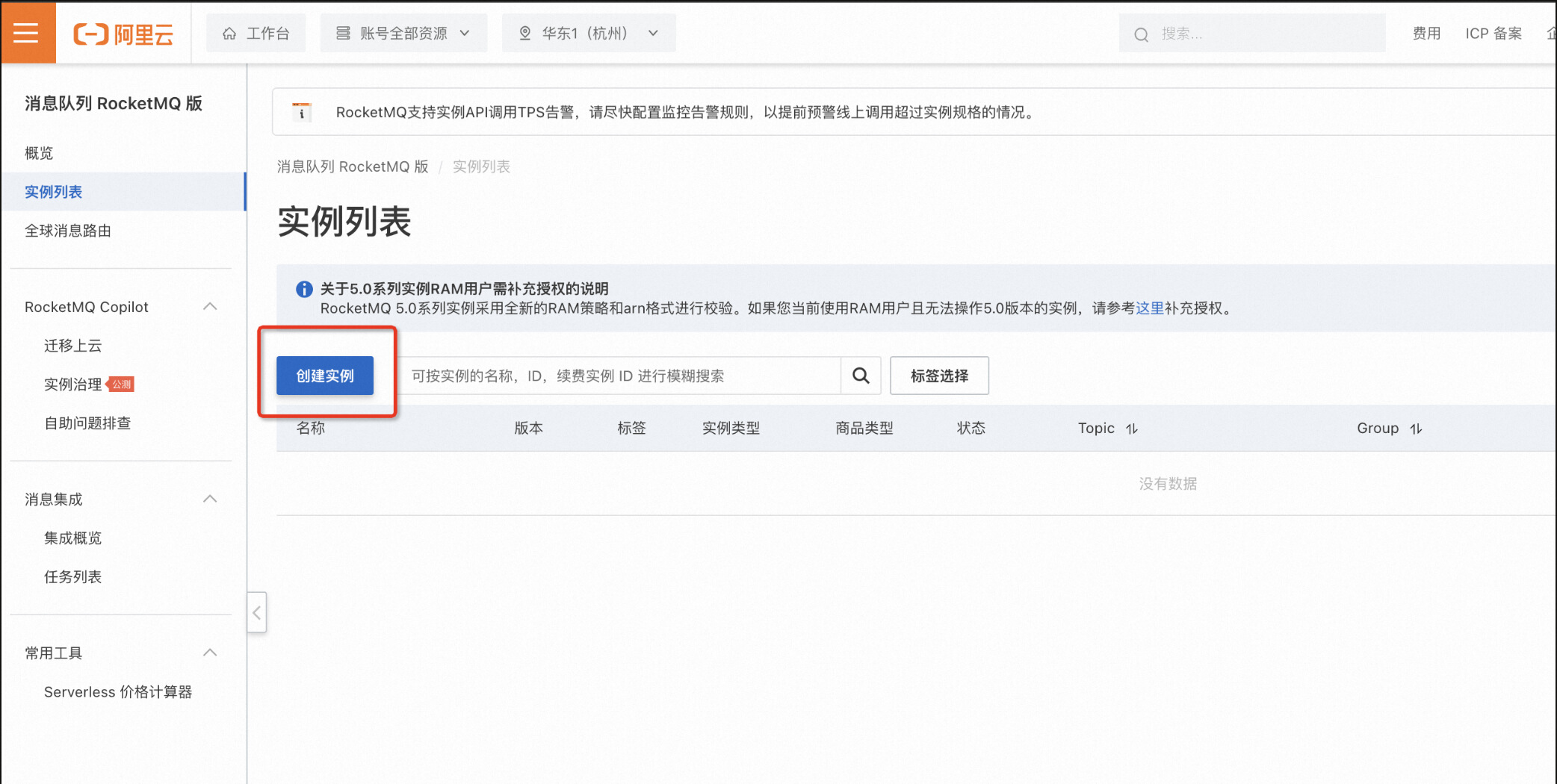Open the 费用 menu
The width and height of the screenshot is (1557, 784).
pos(1426,34)
